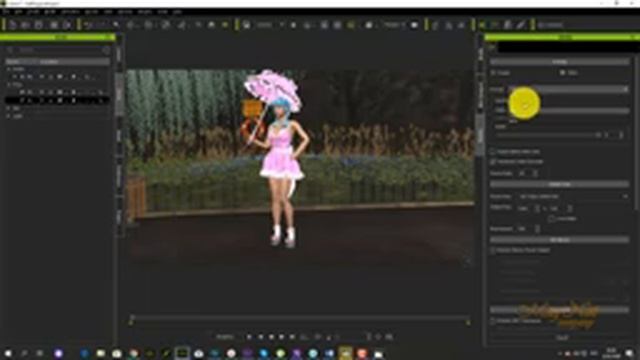This screenshot has height=360, width=640.
Task: Click the Task View taskbar icon
Action: tap(40, 353)
